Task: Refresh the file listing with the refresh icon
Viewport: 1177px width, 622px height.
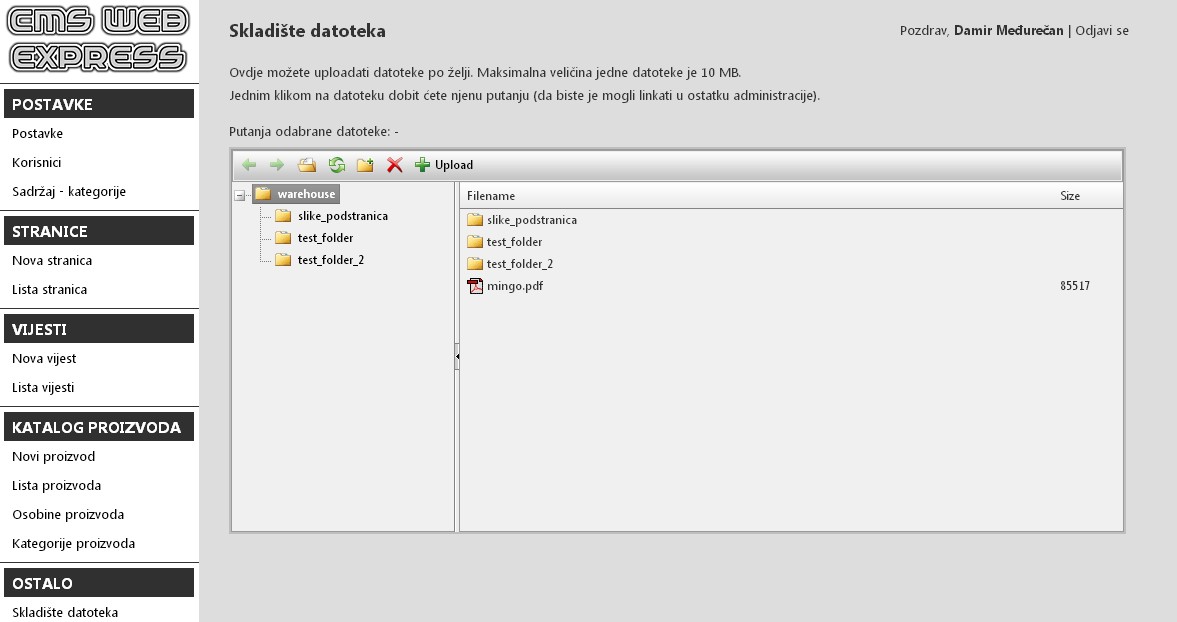Action: point(339,163)
